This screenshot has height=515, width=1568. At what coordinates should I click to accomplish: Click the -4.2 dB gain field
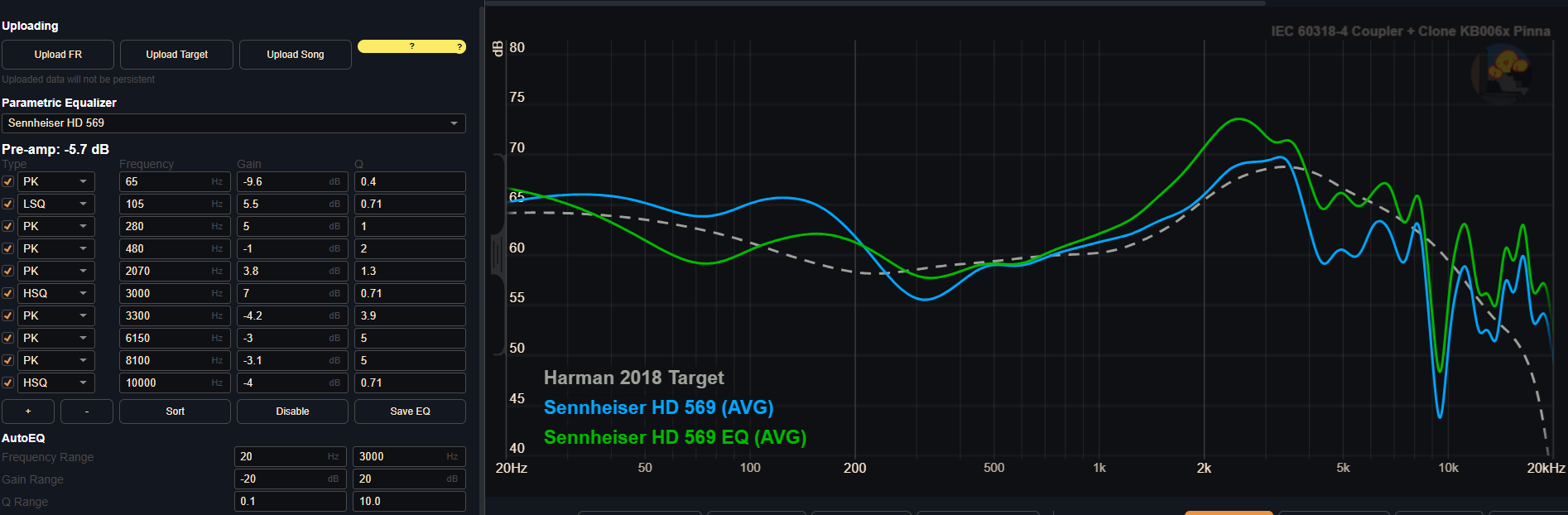(x=292, y=315)
